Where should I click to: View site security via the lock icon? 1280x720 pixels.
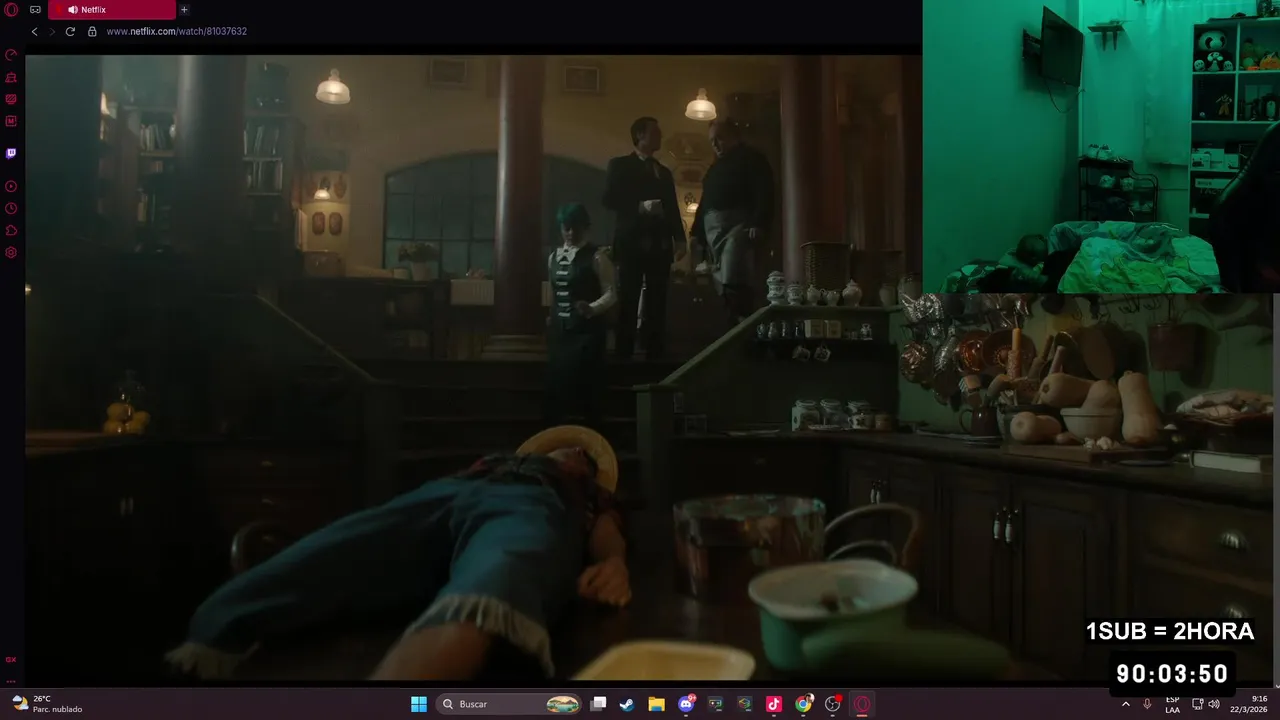pos(92,31)
